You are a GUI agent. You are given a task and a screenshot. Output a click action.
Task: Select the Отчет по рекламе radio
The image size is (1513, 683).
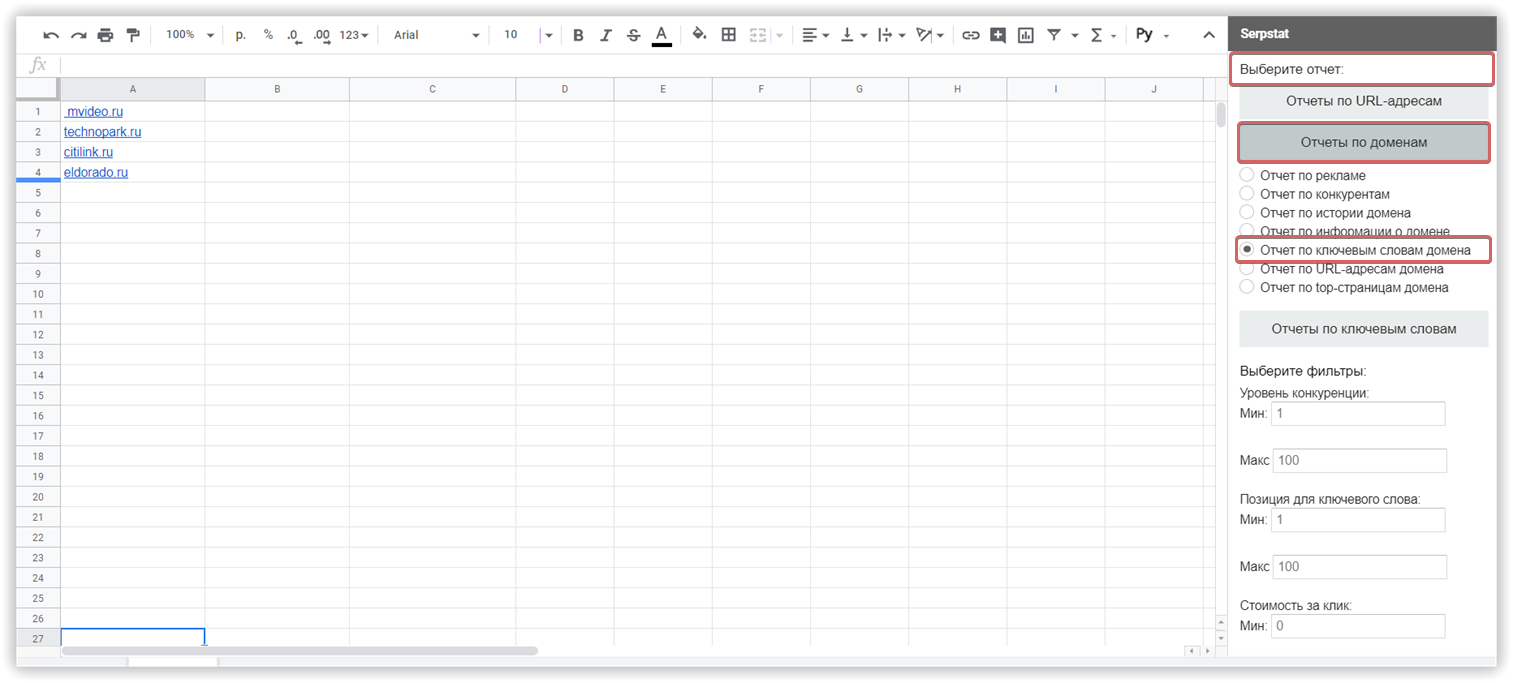click(x=1247, y=175)
